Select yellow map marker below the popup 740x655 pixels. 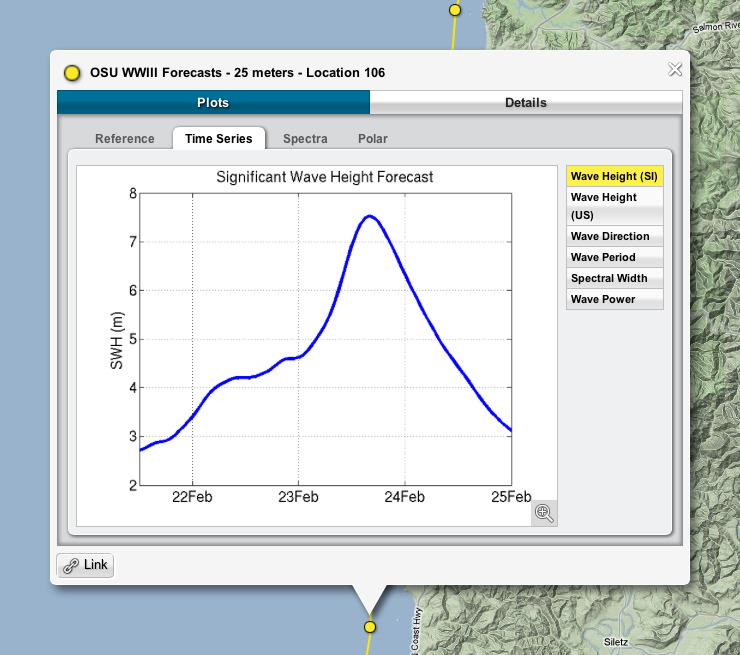370,627
